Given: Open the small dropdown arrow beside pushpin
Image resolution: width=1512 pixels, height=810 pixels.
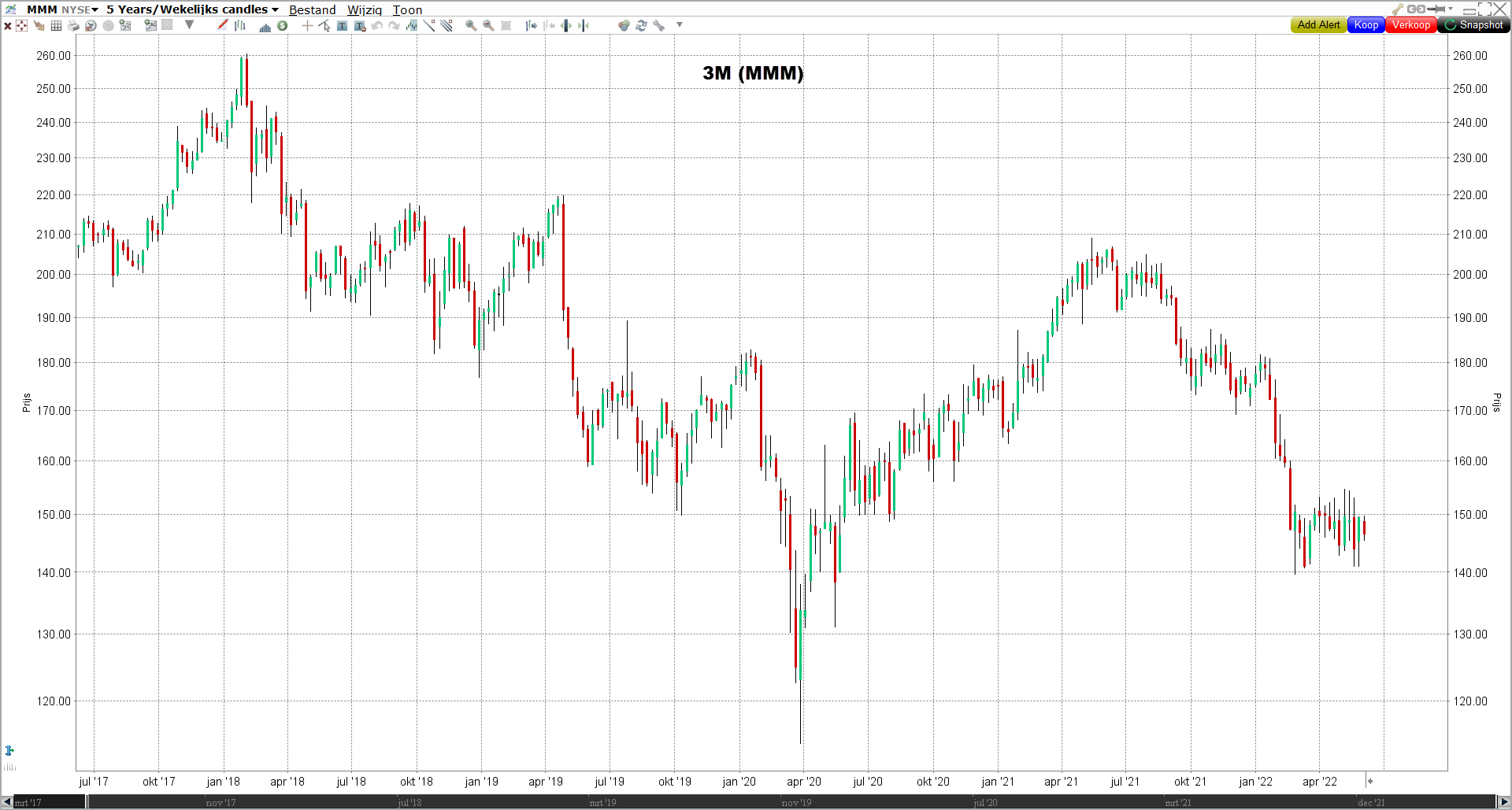Looking at the screenshot, I should [x=1451, y=9].
